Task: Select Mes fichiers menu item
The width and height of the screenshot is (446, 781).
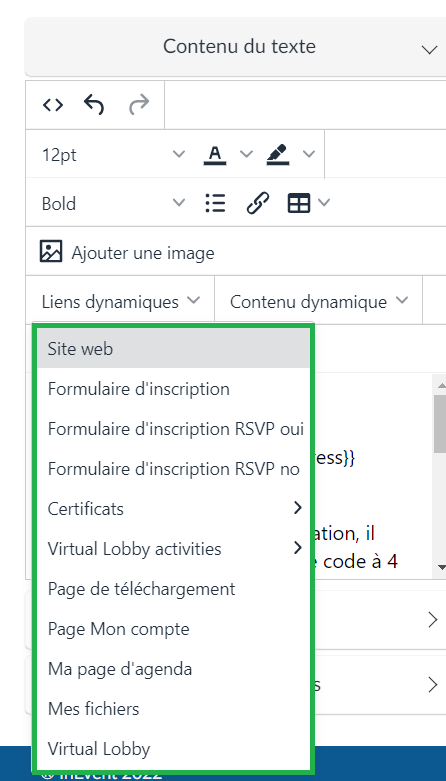Action: [173, 708]
